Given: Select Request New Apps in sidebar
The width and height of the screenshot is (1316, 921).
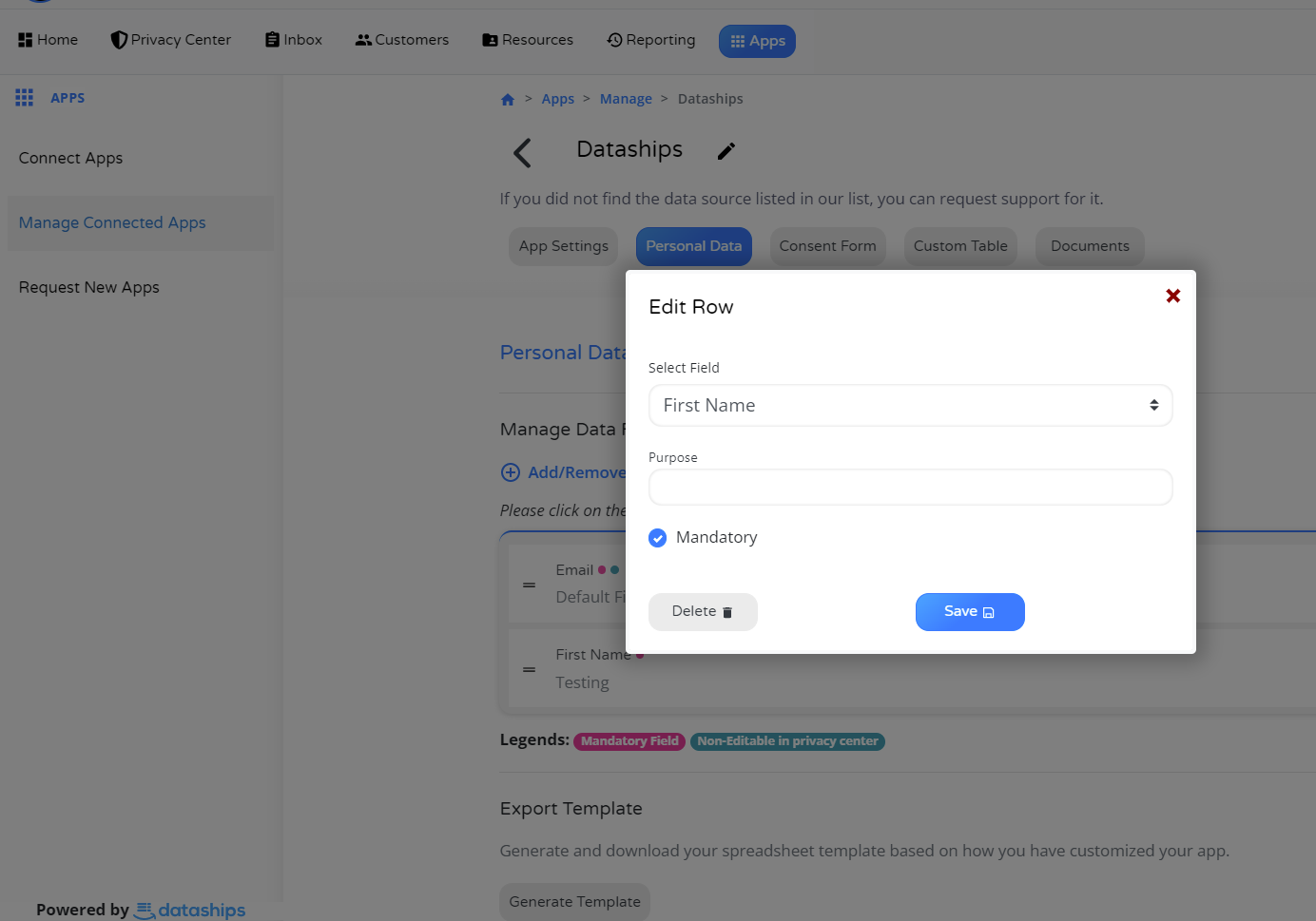Looking at the screenshot, I should click(89, 287).
